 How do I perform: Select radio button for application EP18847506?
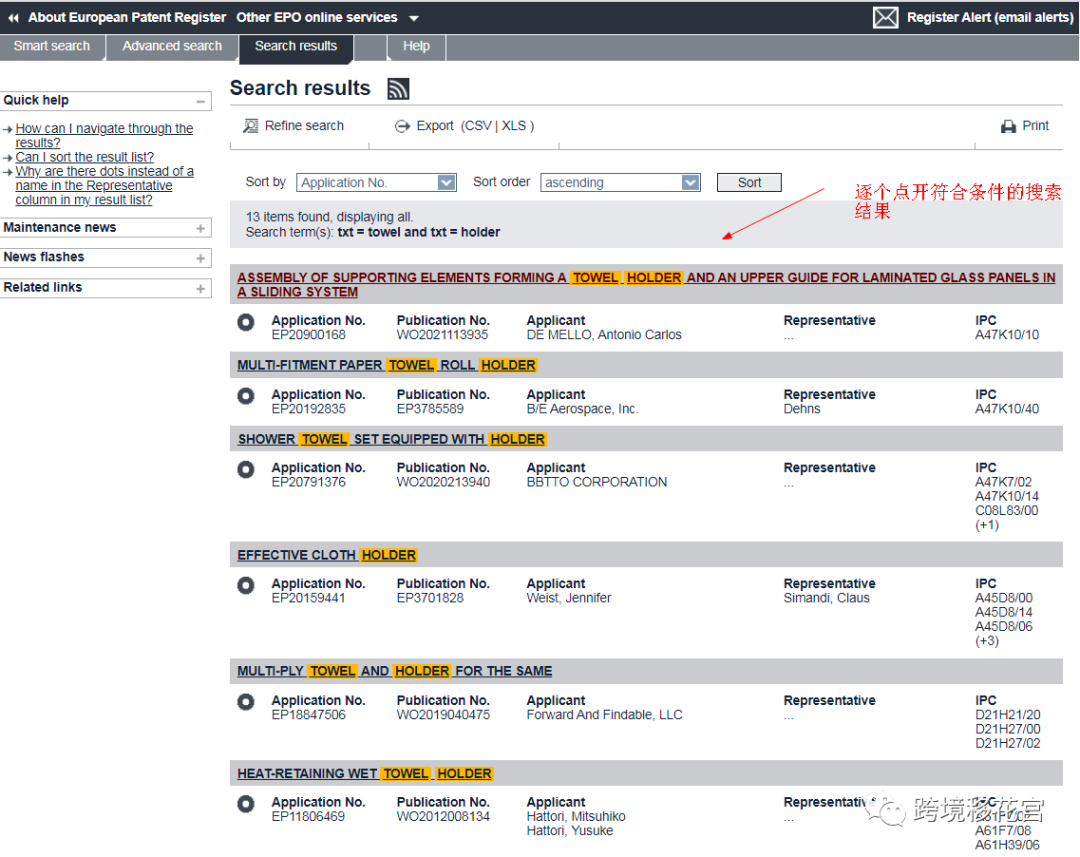pos(246,702)
